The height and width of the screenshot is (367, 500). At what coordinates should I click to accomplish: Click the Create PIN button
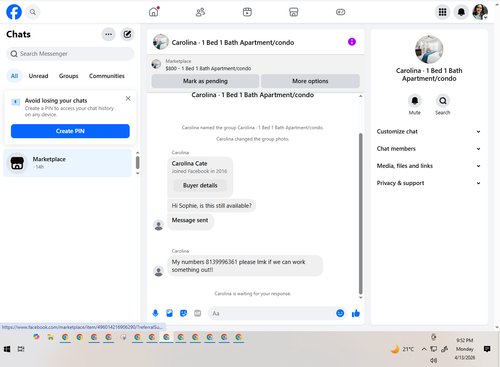pos(70,131)
